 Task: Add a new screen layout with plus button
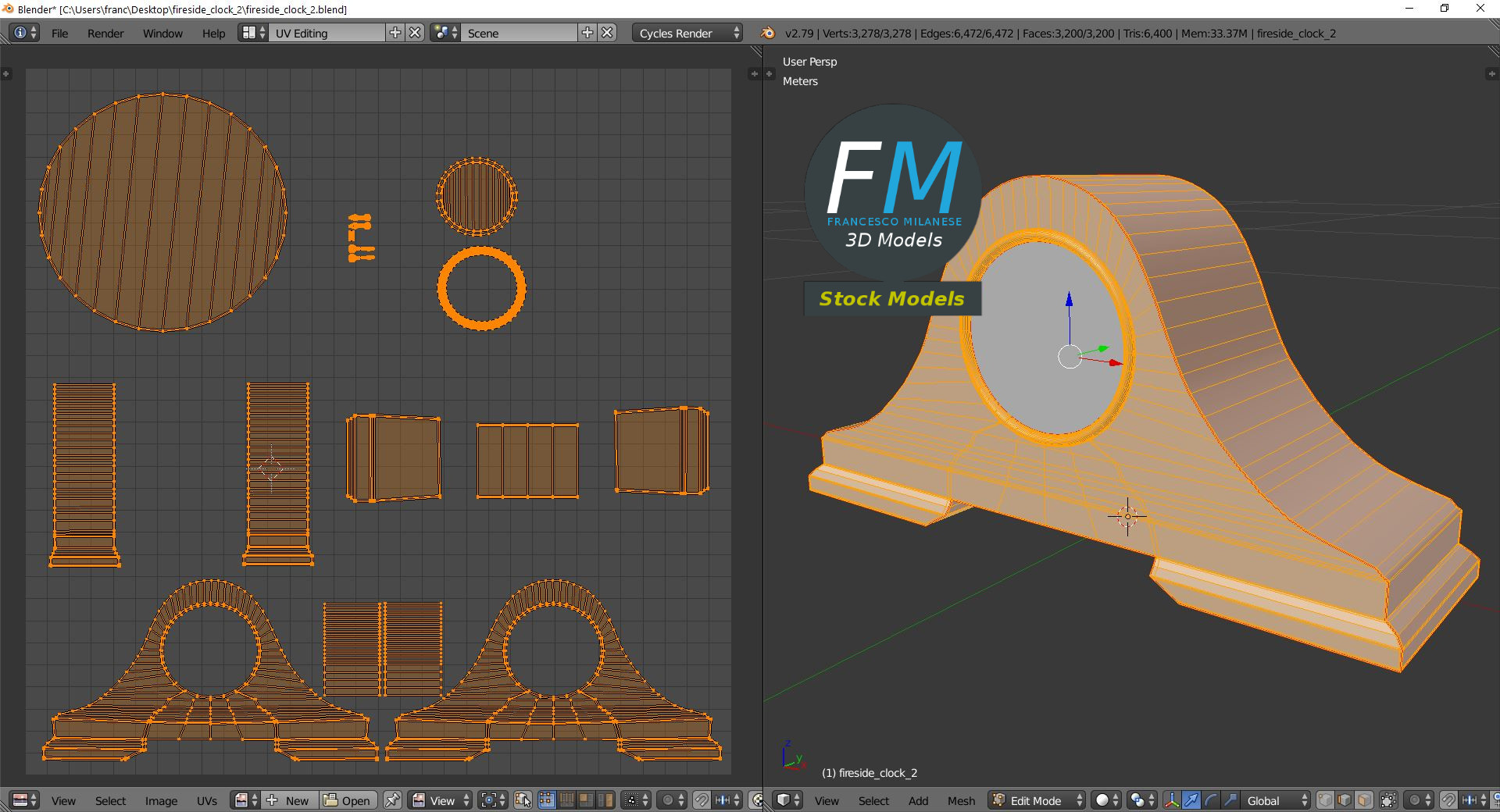click(x=395, y=33)
